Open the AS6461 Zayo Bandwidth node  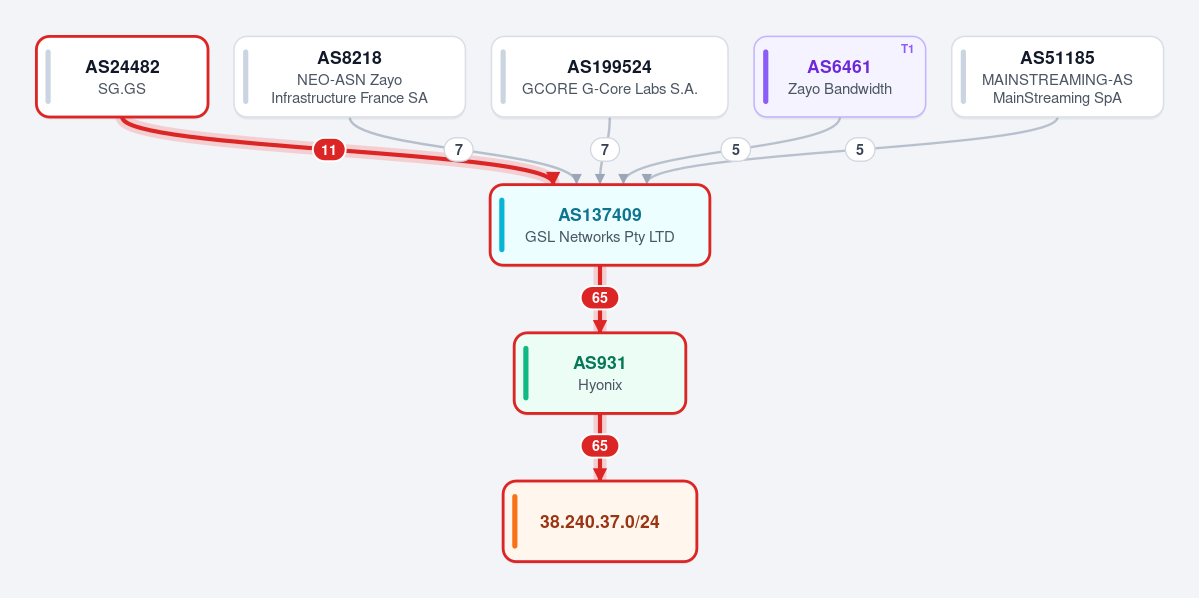[x=840, y=76]
